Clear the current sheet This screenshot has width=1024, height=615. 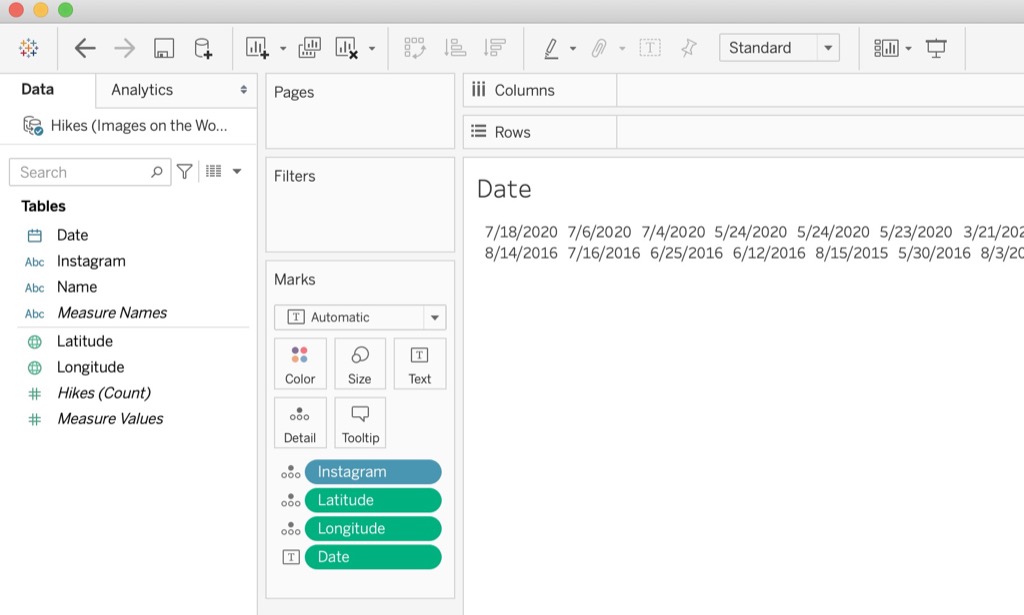[345, 47]
